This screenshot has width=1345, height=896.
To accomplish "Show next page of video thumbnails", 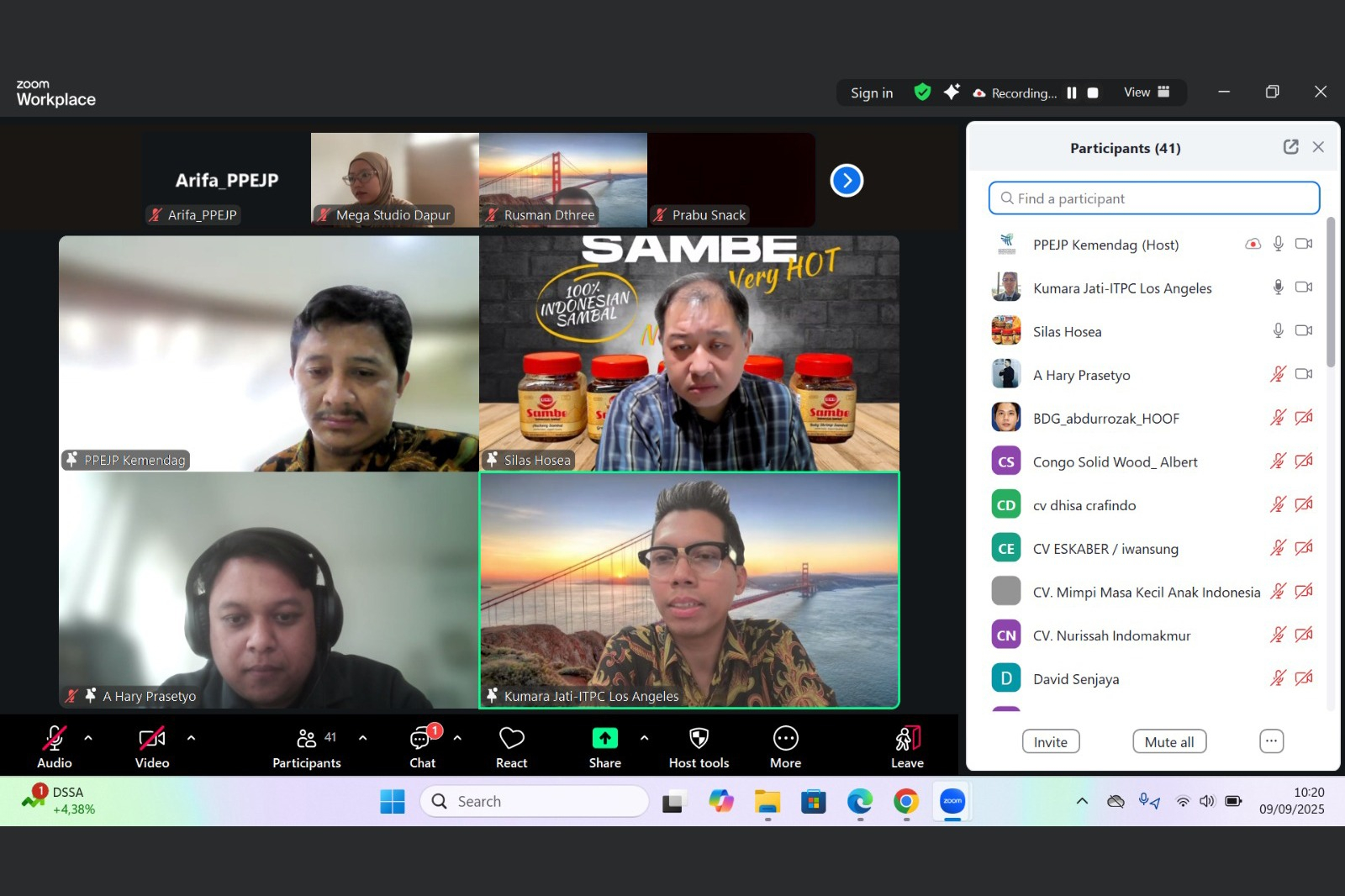I will 847,180.
